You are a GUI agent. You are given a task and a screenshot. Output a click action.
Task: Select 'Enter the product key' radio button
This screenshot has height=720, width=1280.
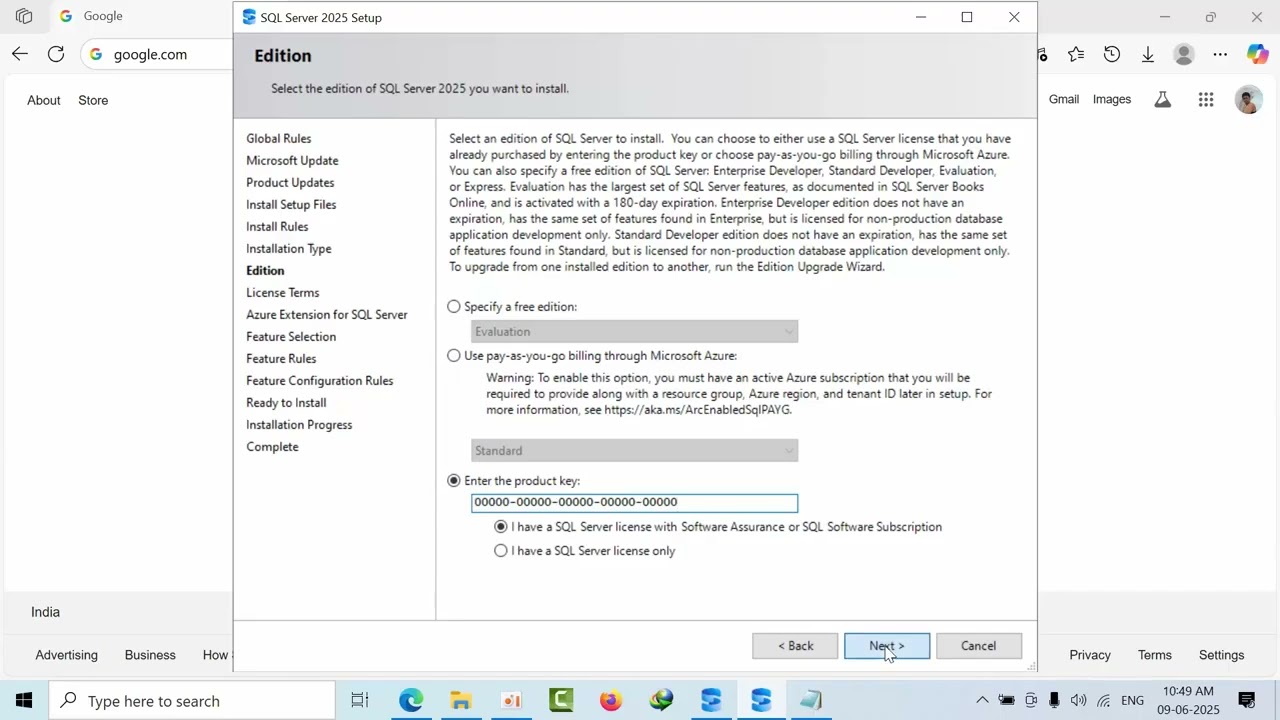(454, 481)
